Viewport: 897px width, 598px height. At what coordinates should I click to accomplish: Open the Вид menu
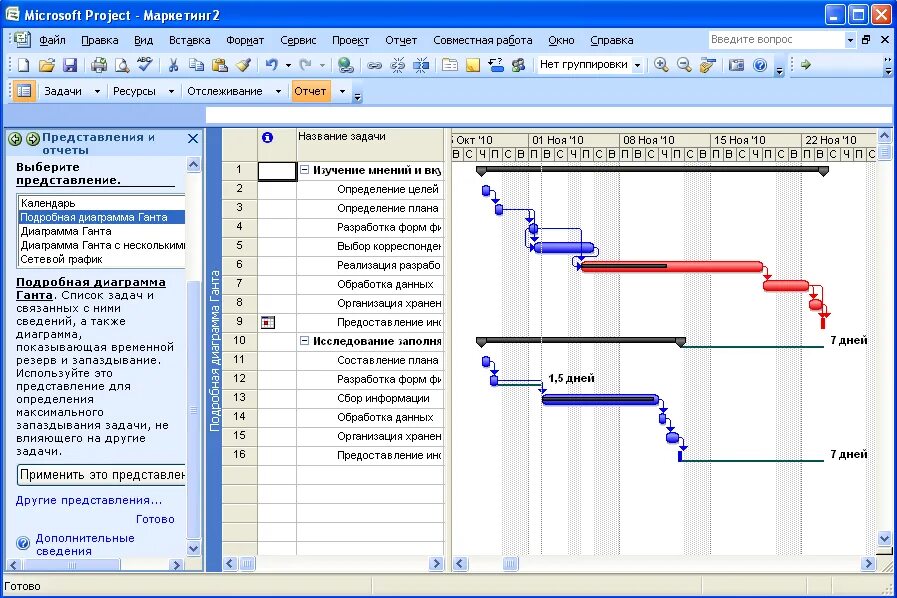(144, 41)
